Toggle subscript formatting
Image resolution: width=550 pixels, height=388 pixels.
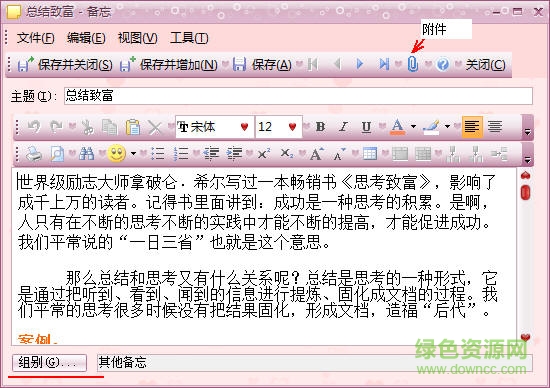[287, 154]
